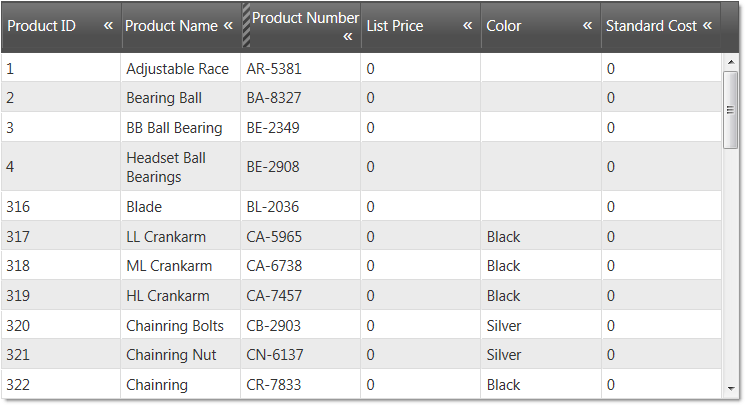Image resolution: width=745 pixels, height=405 pixels.
Task: Sort by the List Price header
Action: (395, 26)
